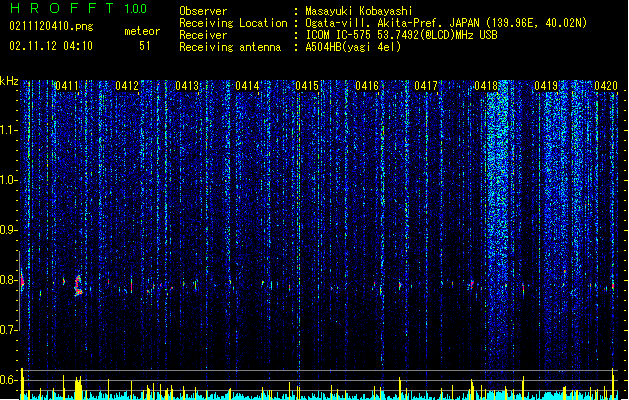The image size is (629, 400).
Task: Click the 'Observer' field label
Action: pos(203,11)
